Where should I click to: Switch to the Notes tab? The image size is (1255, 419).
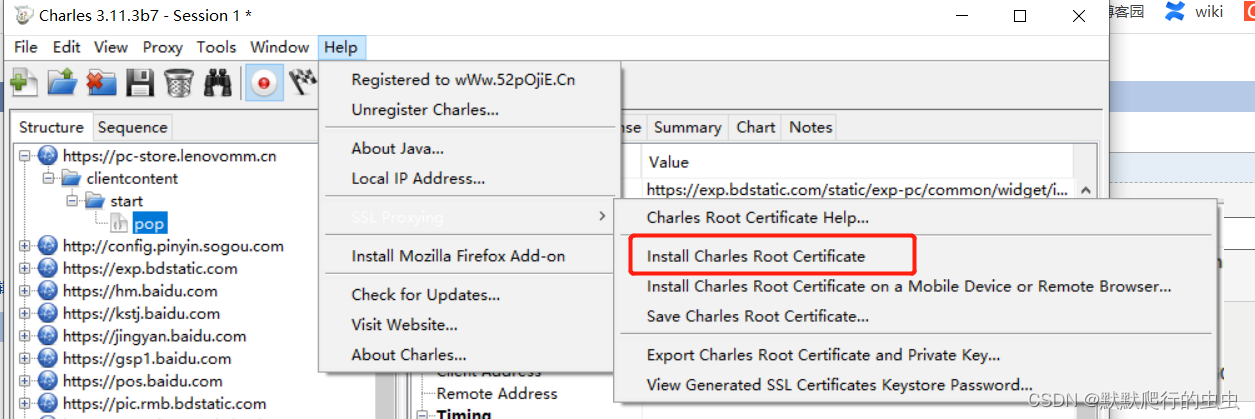pyautogui.click(x=810, y=127)
